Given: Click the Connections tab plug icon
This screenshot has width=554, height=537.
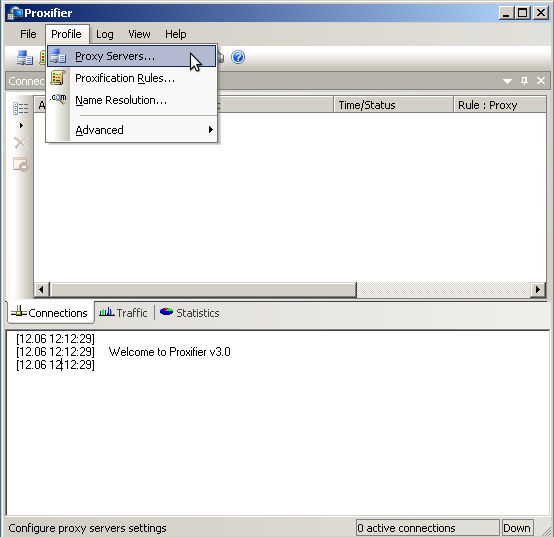Looking at the screenshot, I should coord(19,312).
